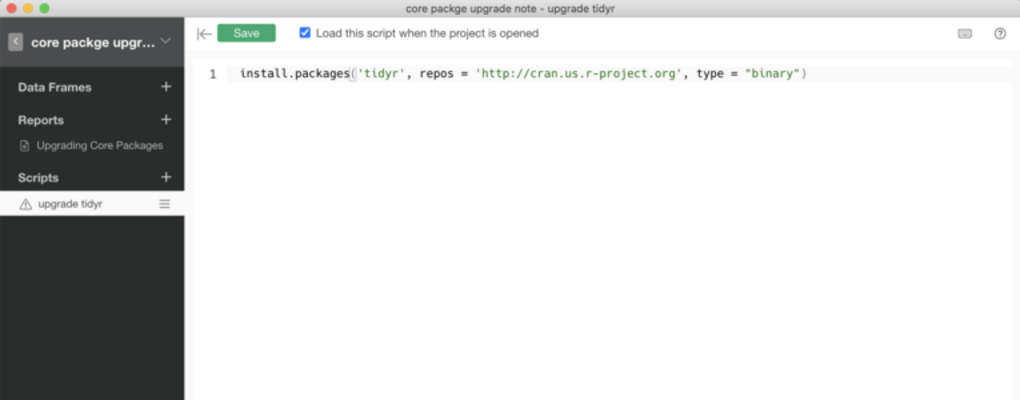Open the project name dropdown chevron
The height and width of the screenshot is (400, 1020).
pos(165,41)
